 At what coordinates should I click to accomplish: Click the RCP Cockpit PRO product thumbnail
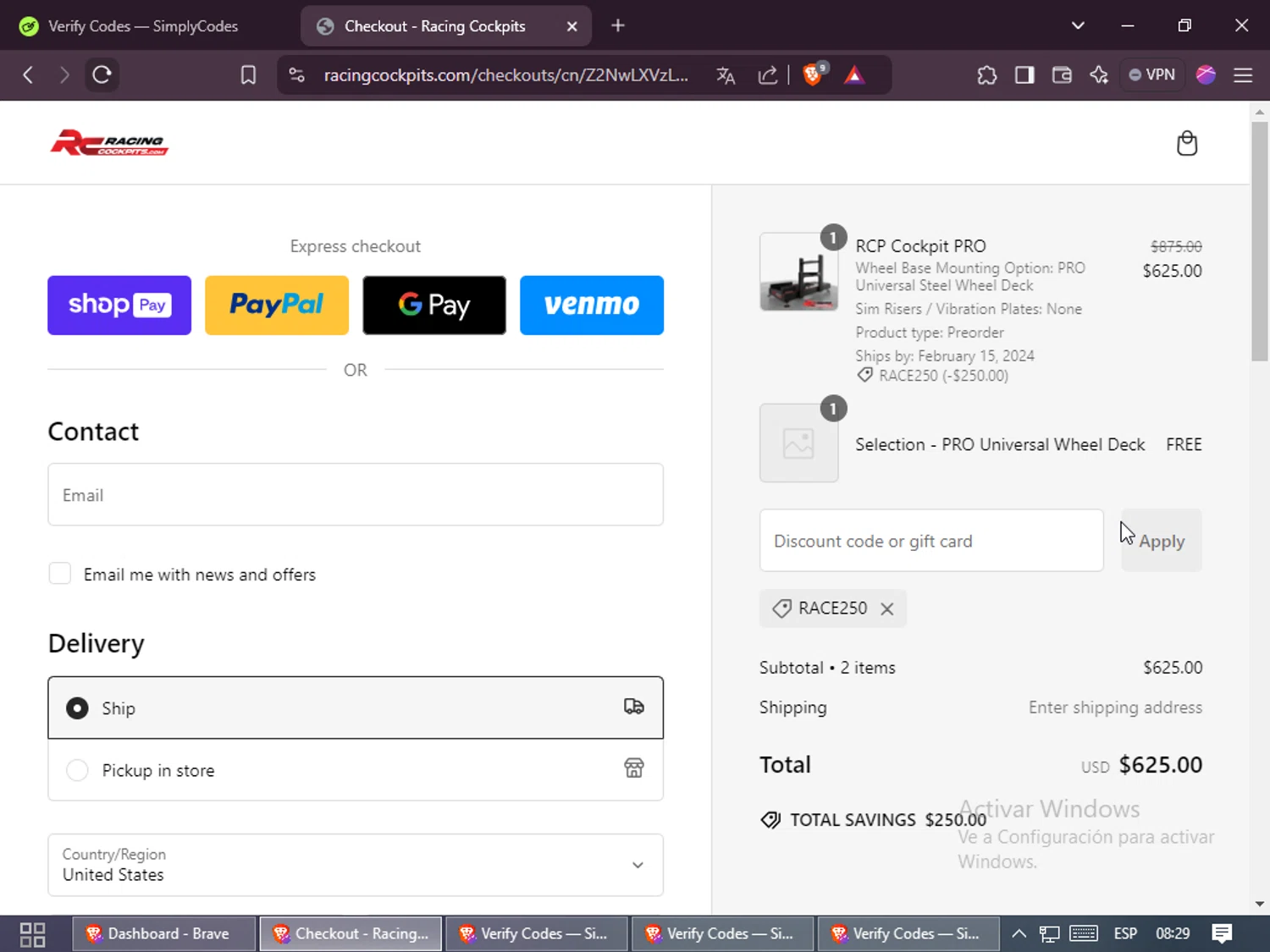[x=799, y=272]
